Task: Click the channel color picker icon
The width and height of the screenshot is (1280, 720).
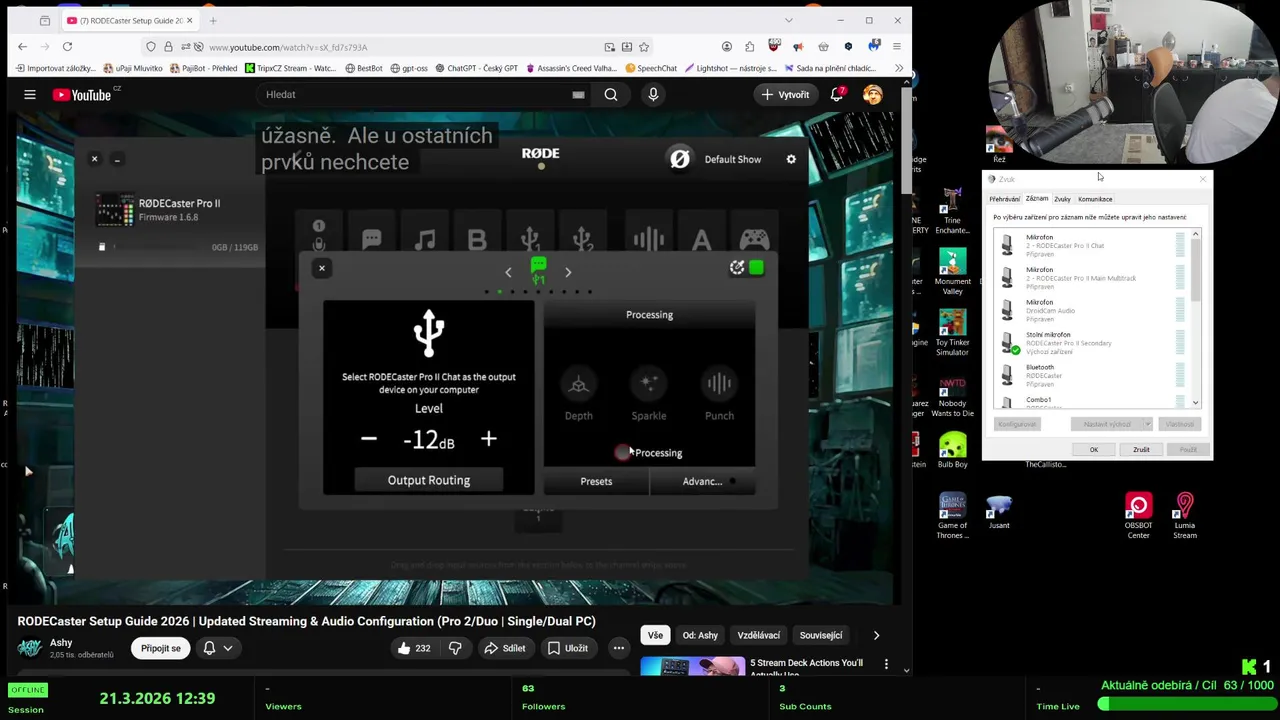Action: tap(737, 267)
